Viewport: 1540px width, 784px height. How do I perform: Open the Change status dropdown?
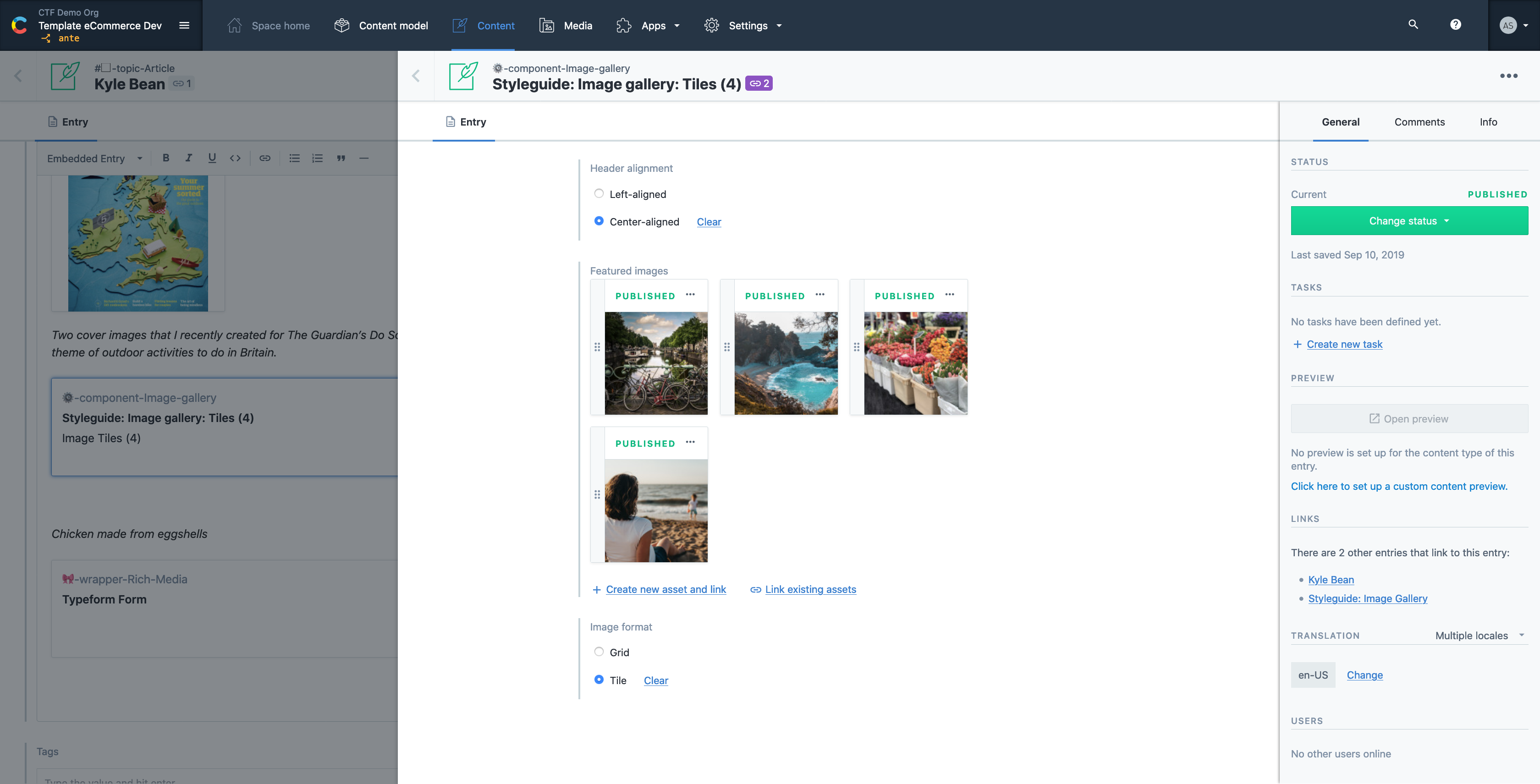[x=1409, y=220]
